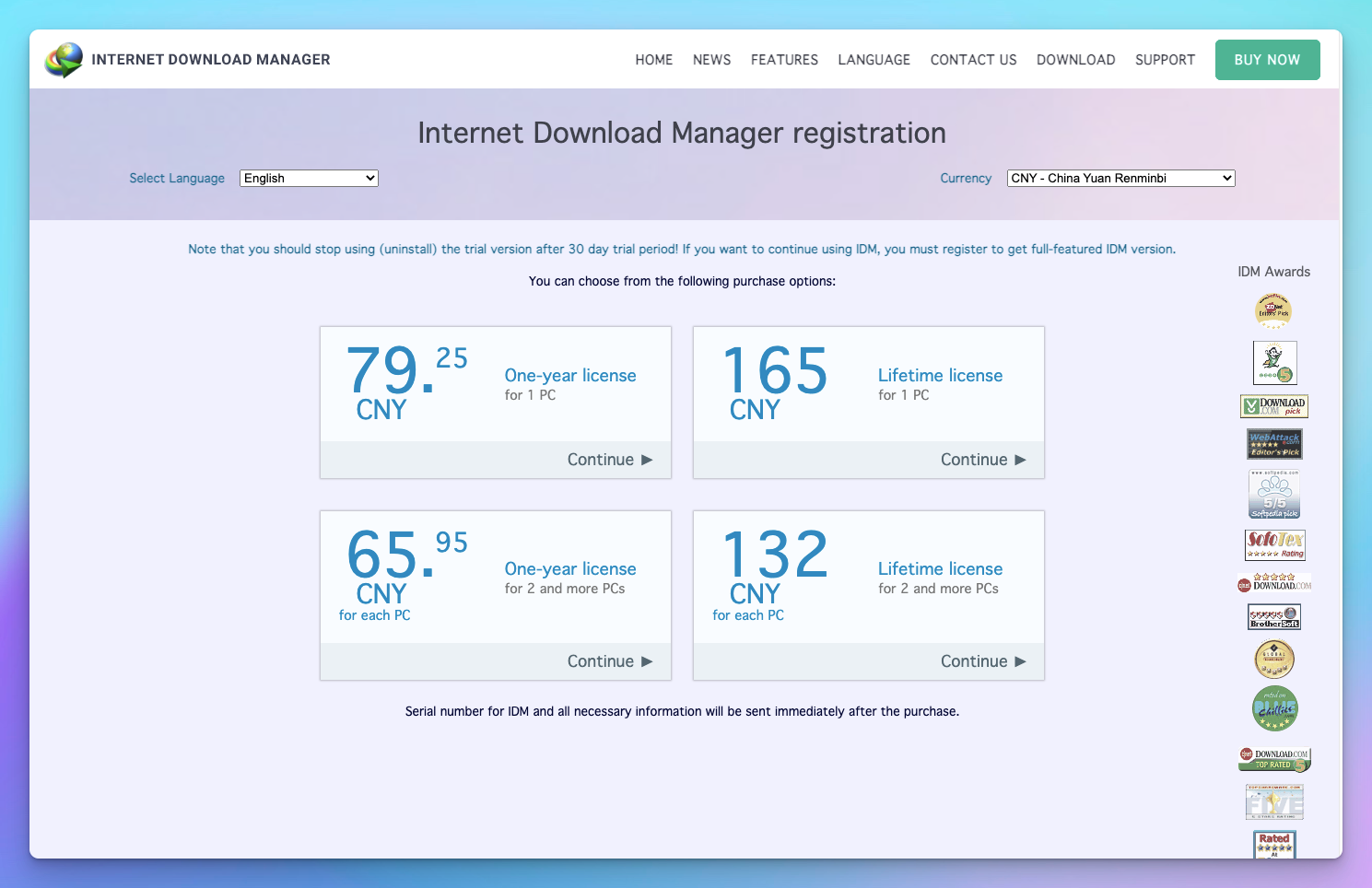The image size is (1372, 888).
Task: Open the DOWNLOAD menu item
Action: pos(1076,60)
